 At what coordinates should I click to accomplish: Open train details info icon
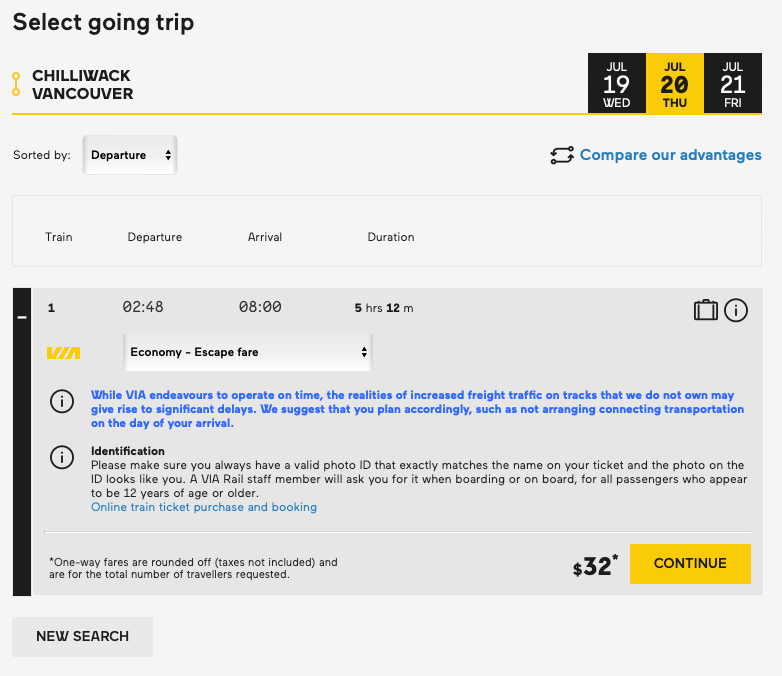click(x=736, y=310)
